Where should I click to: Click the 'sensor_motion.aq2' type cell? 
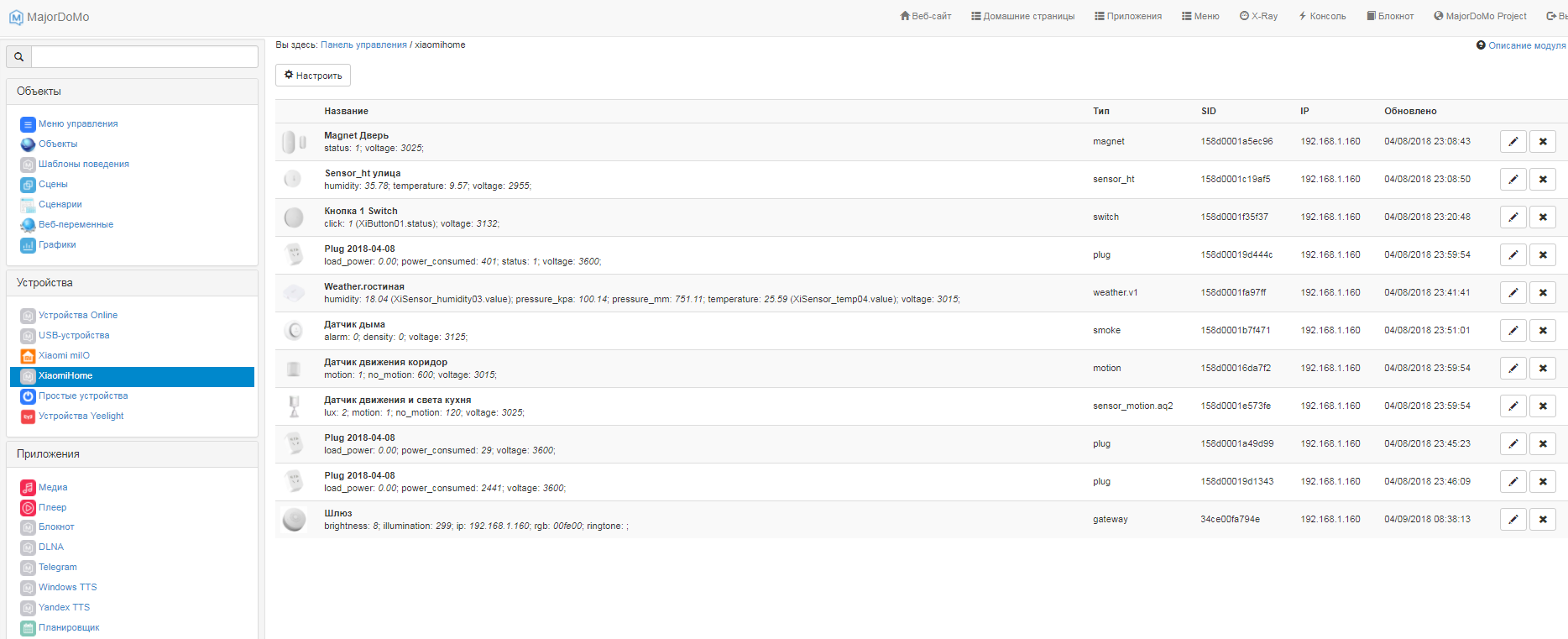point(1132,406)
